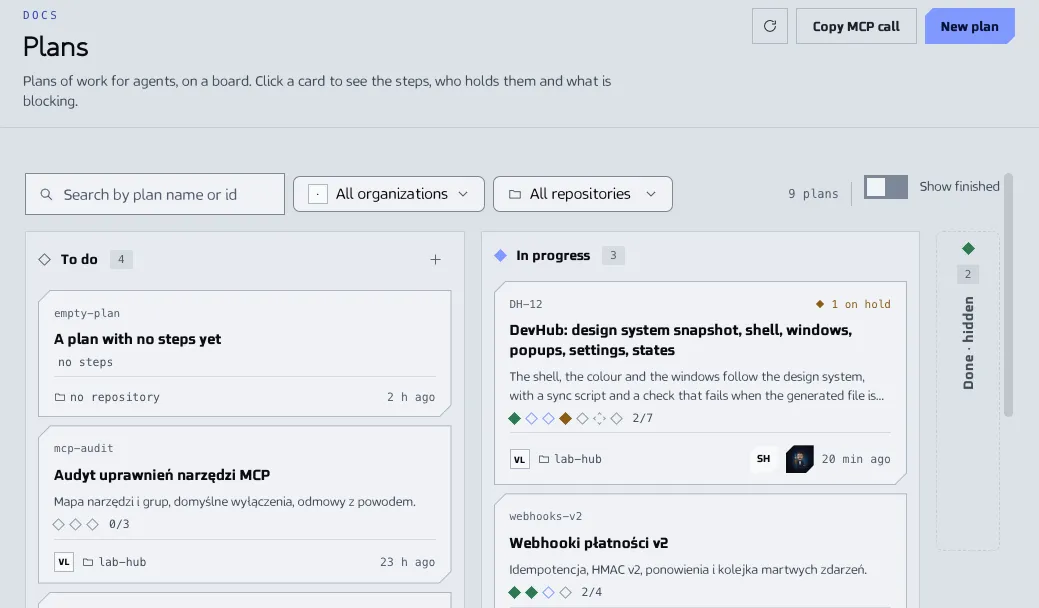Click the Copy MCP call button
The image size is (1039, 608).
[856, 26]
